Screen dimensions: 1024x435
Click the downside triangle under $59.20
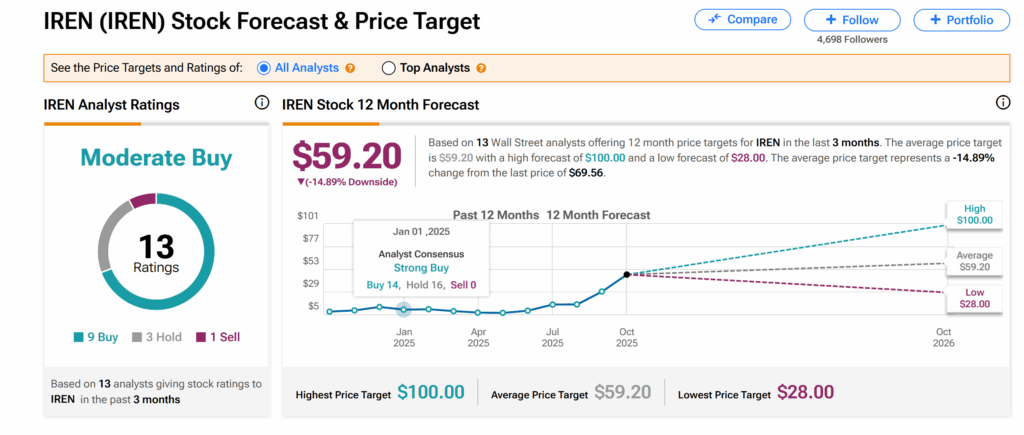[302, 182]
